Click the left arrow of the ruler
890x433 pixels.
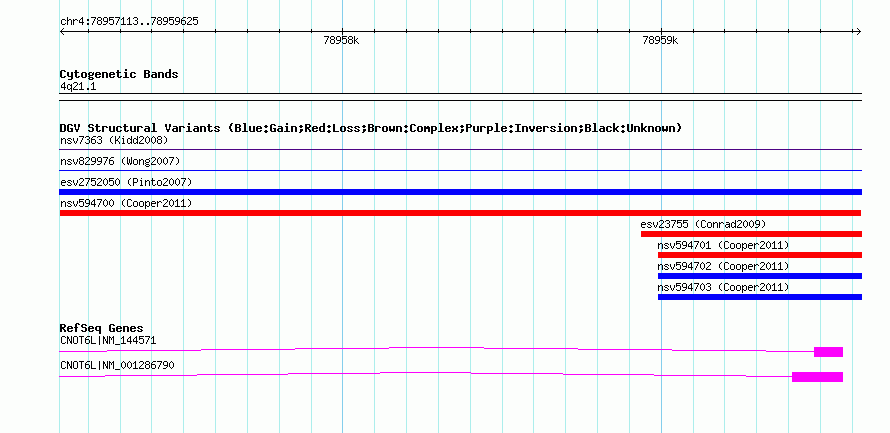(x=62, y=32)
